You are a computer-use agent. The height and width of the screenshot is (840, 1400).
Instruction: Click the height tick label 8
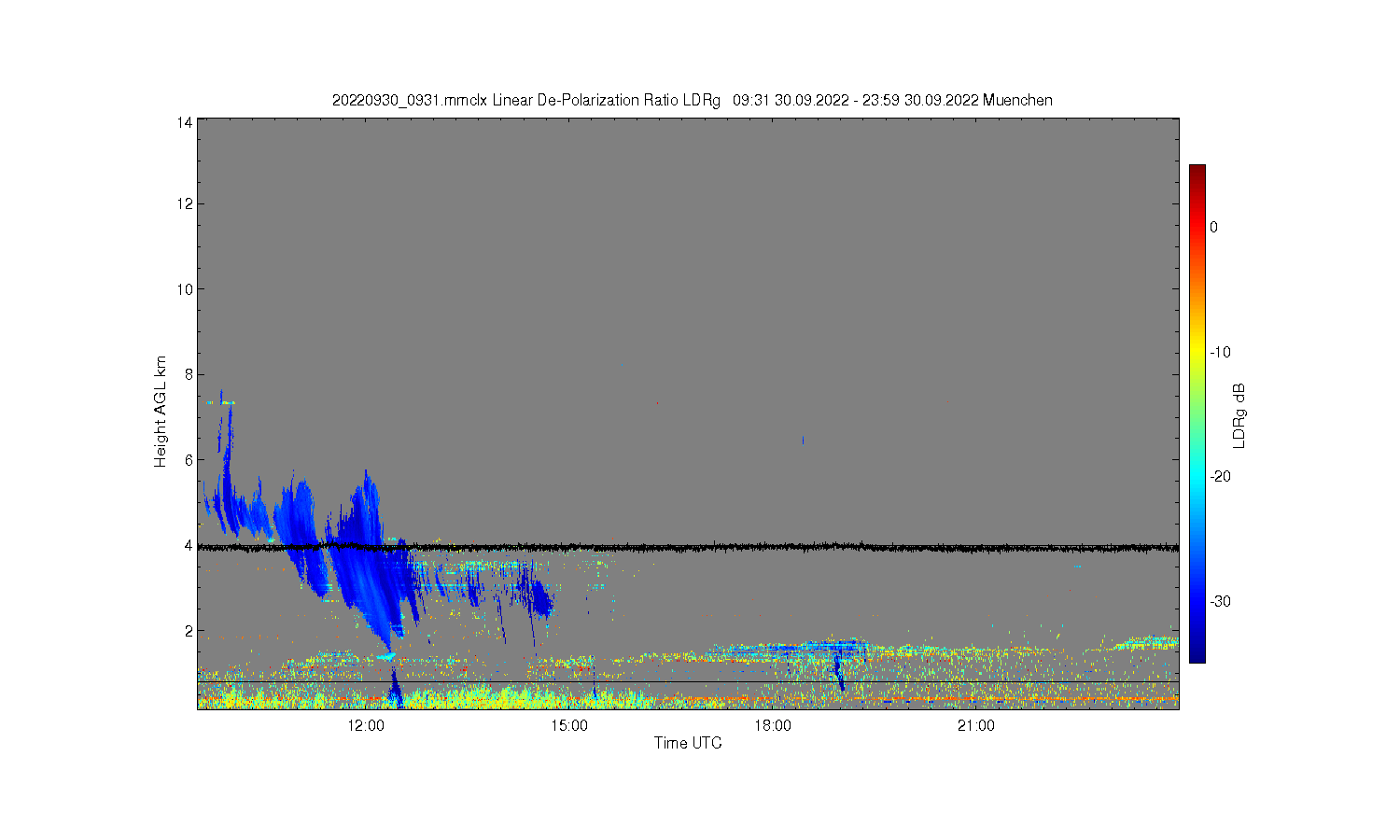189,374
